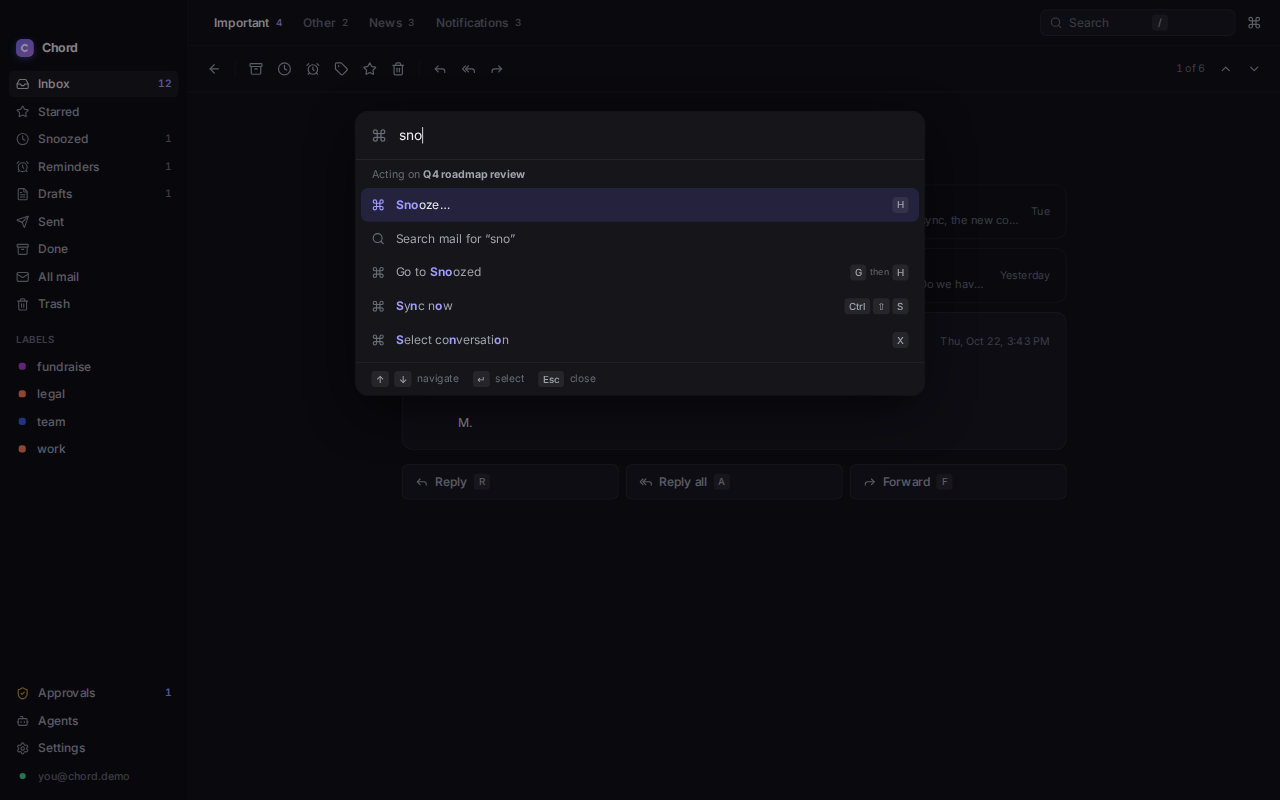Click the Reply button
Viewport: 1280px width, 800px height.
pos(510,482)
